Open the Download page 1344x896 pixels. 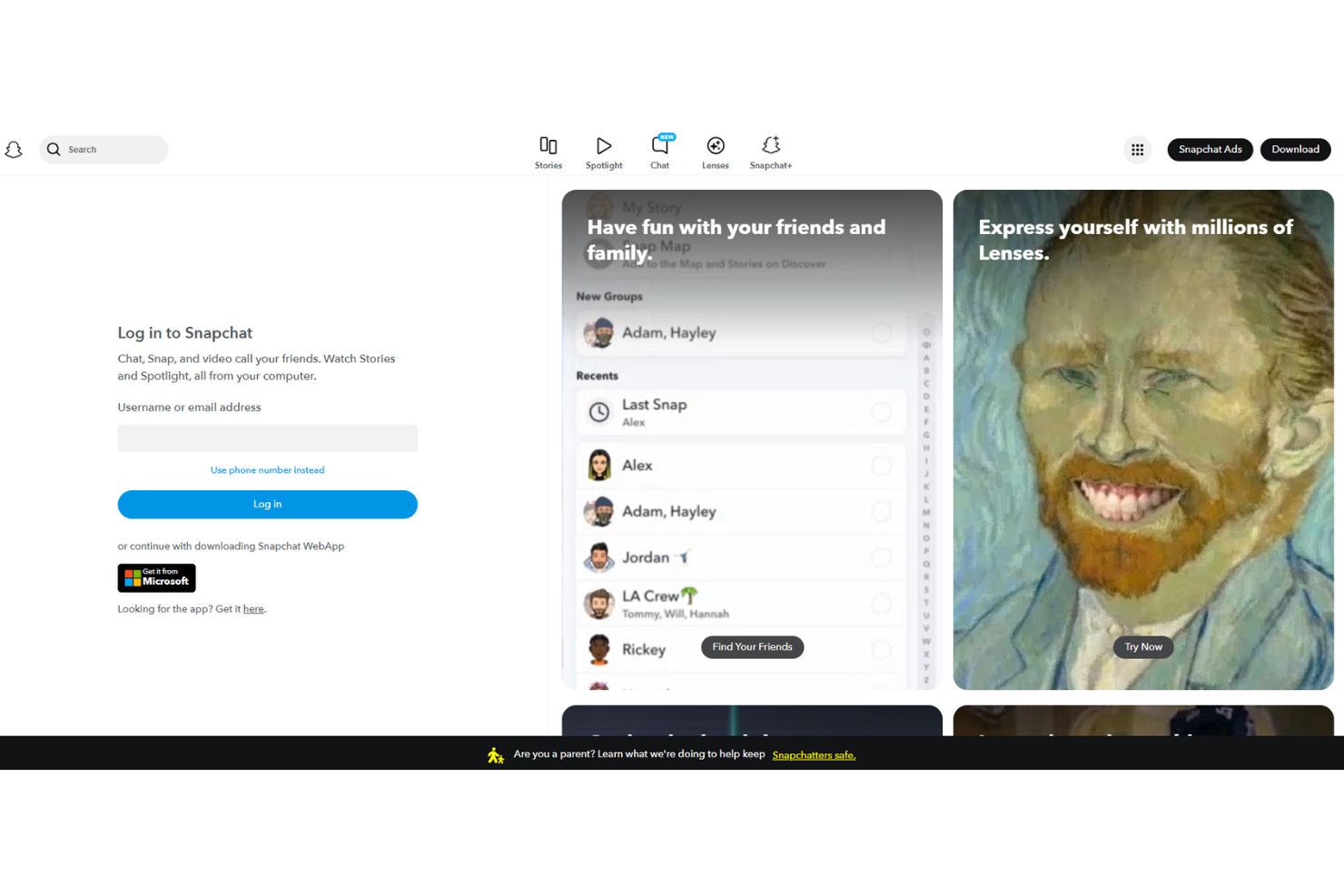click(x=1295, y=149)
